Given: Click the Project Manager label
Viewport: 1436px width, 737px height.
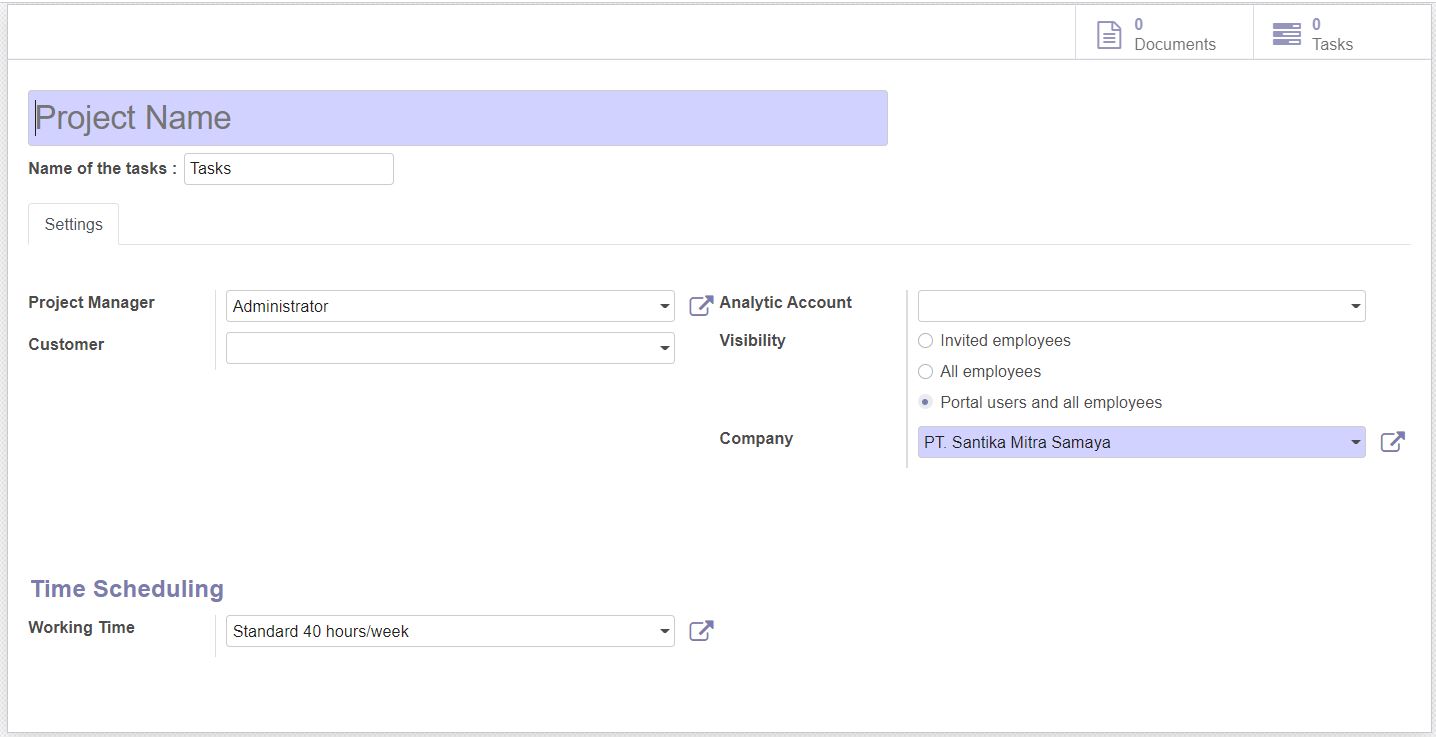Looking at the screenshot, I should (x=91, y=302).
